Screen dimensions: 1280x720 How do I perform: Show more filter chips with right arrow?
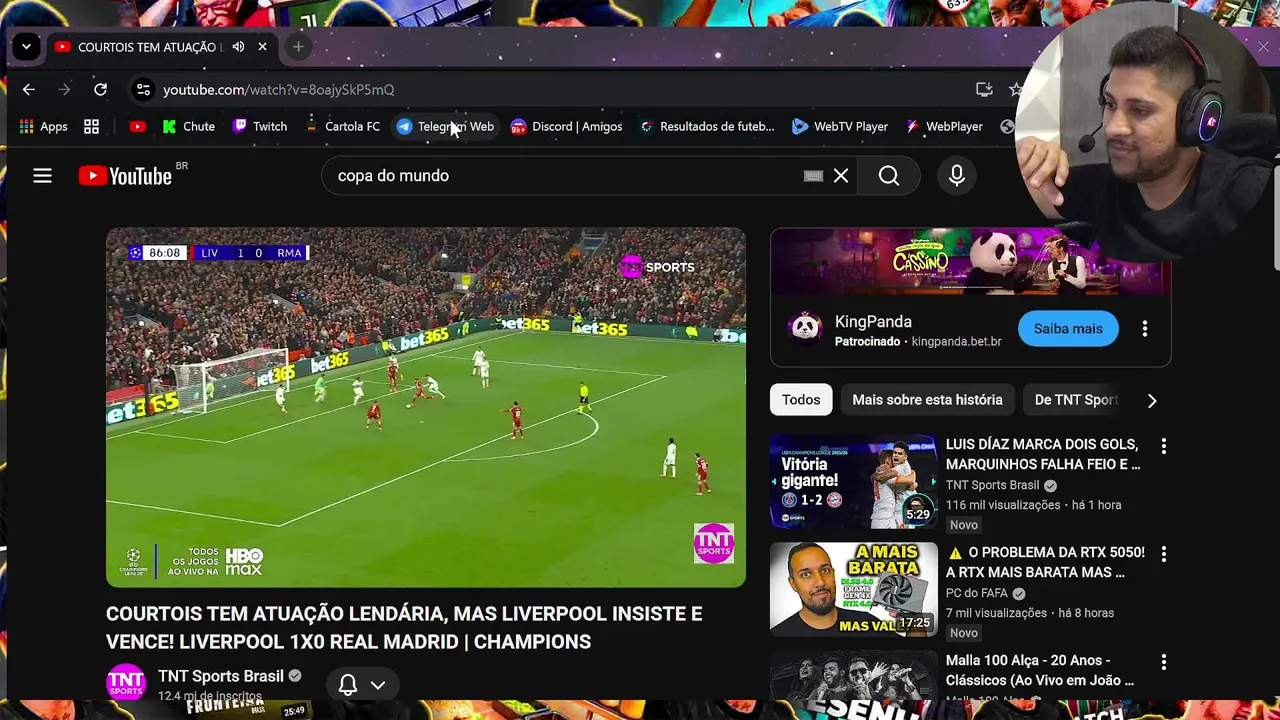(1152, 400)
